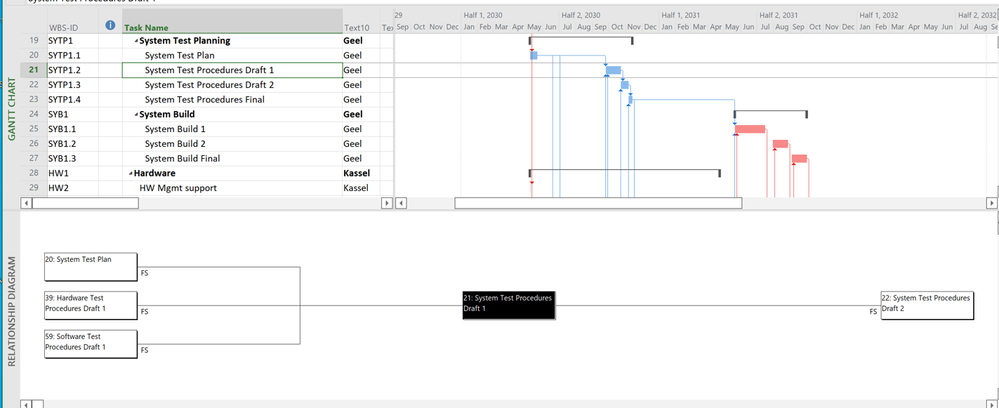This screenshot has width=999, height=408.
Task: Select the HW Mgmt support task name
Action: [x=178, y=187]
